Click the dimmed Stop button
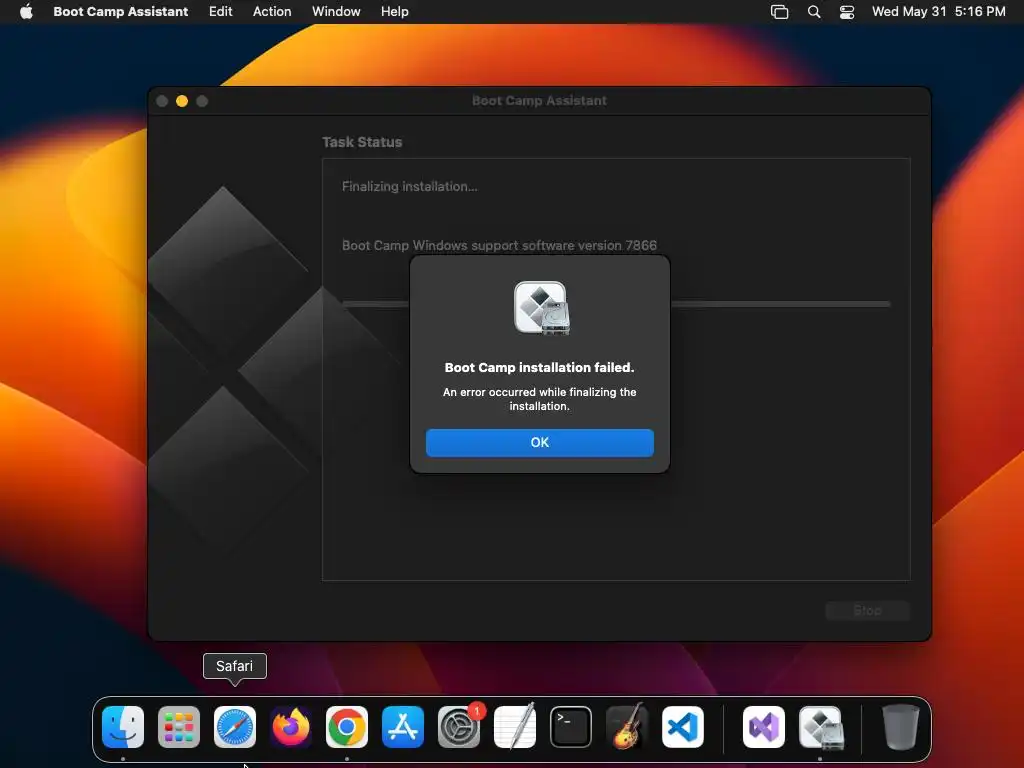The image size is (1024, 768). pos(867,611)
